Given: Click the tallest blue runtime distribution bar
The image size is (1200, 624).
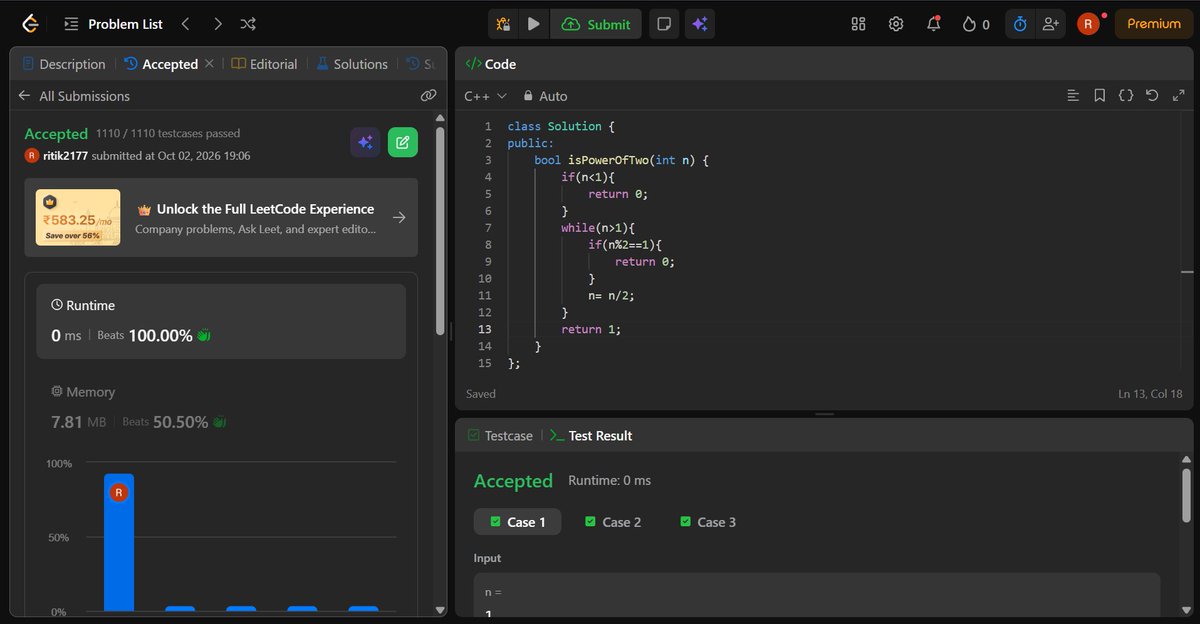Looking at the screenshot, I should pos(119,542).
